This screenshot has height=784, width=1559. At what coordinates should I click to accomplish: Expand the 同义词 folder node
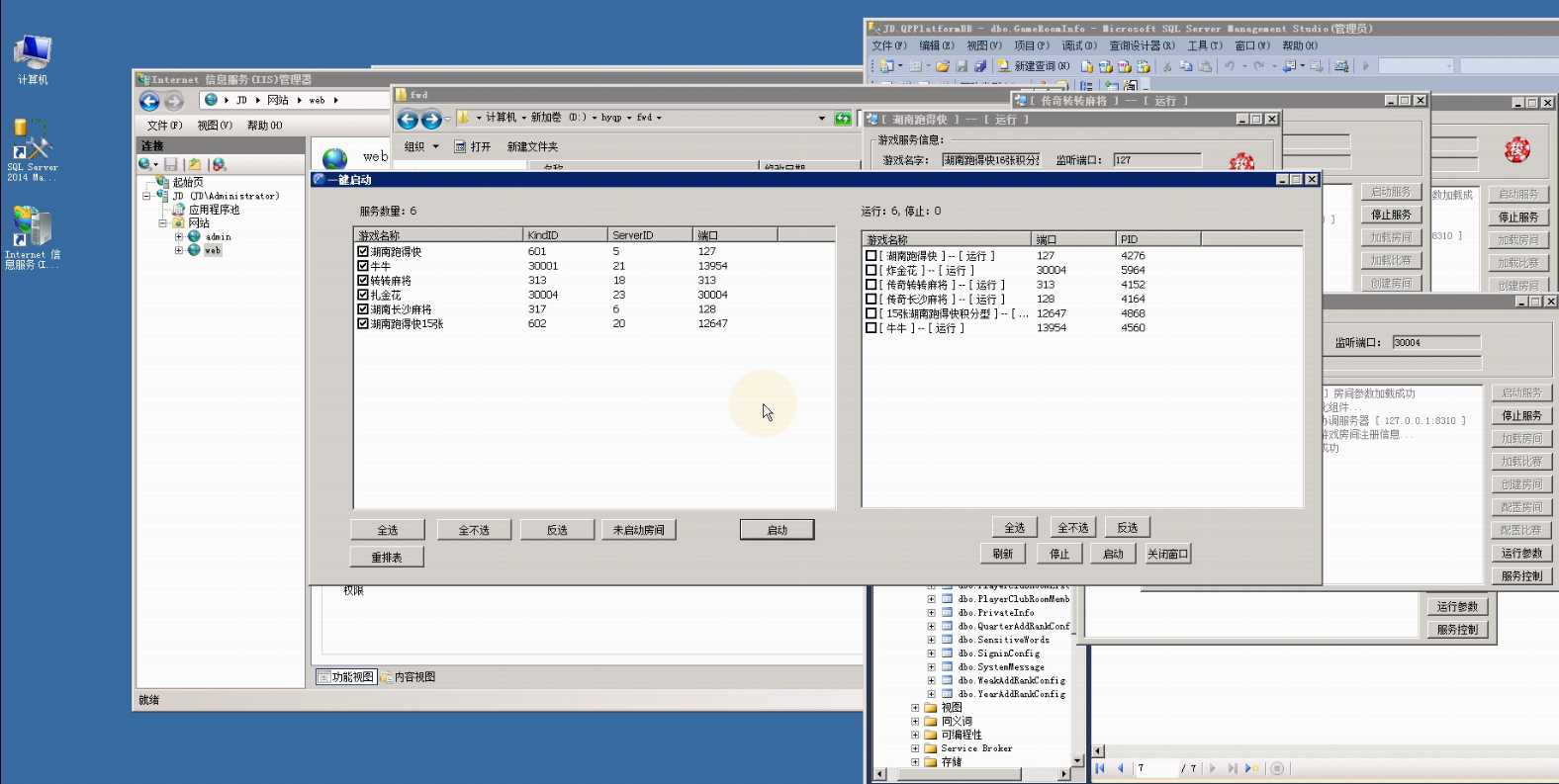pos(915,722)
